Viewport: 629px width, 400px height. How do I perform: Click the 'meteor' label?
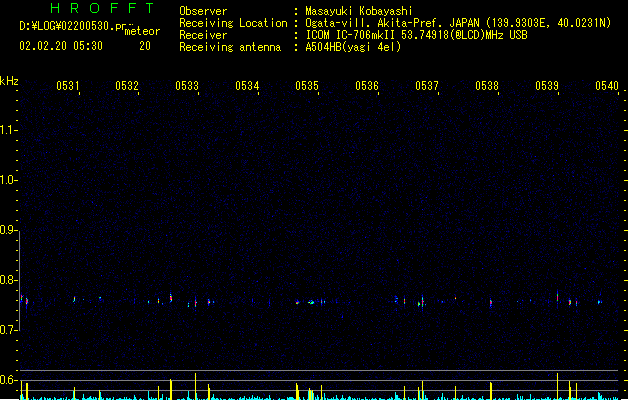(142, 31)
